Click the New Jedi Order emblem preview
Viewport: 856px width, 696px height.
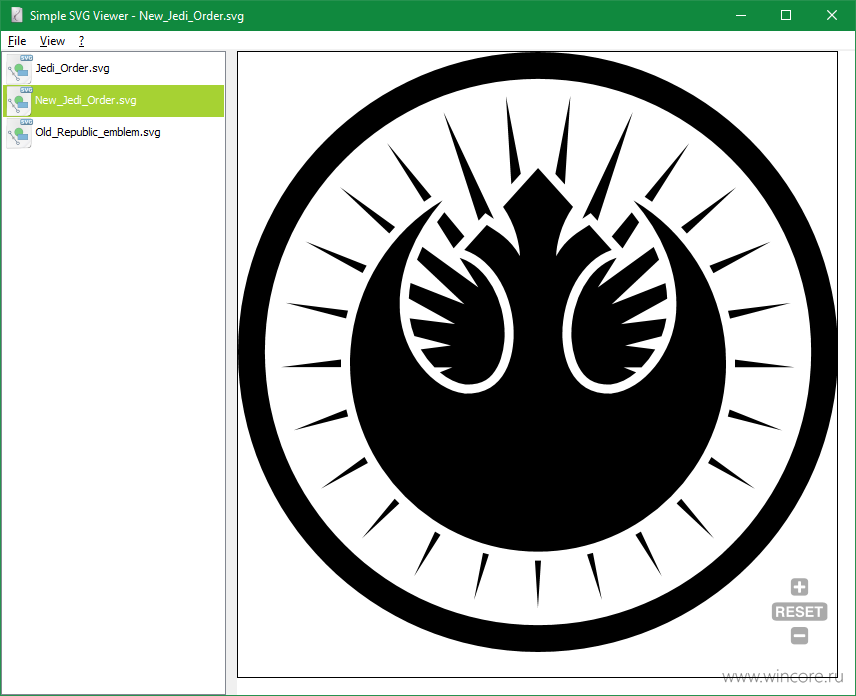tap(537, 352)
